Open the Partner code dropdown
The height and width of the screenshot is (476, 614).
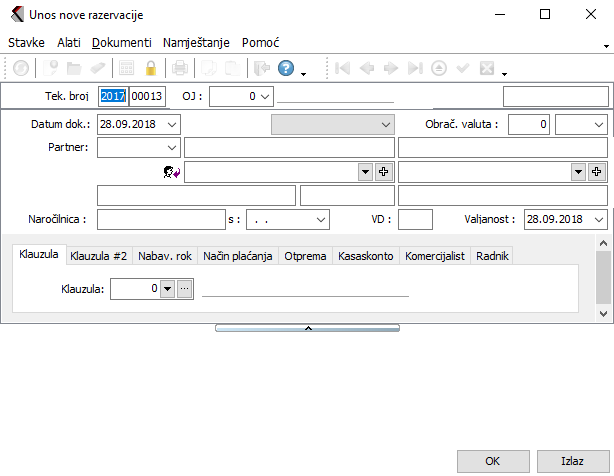click(171, 148)
